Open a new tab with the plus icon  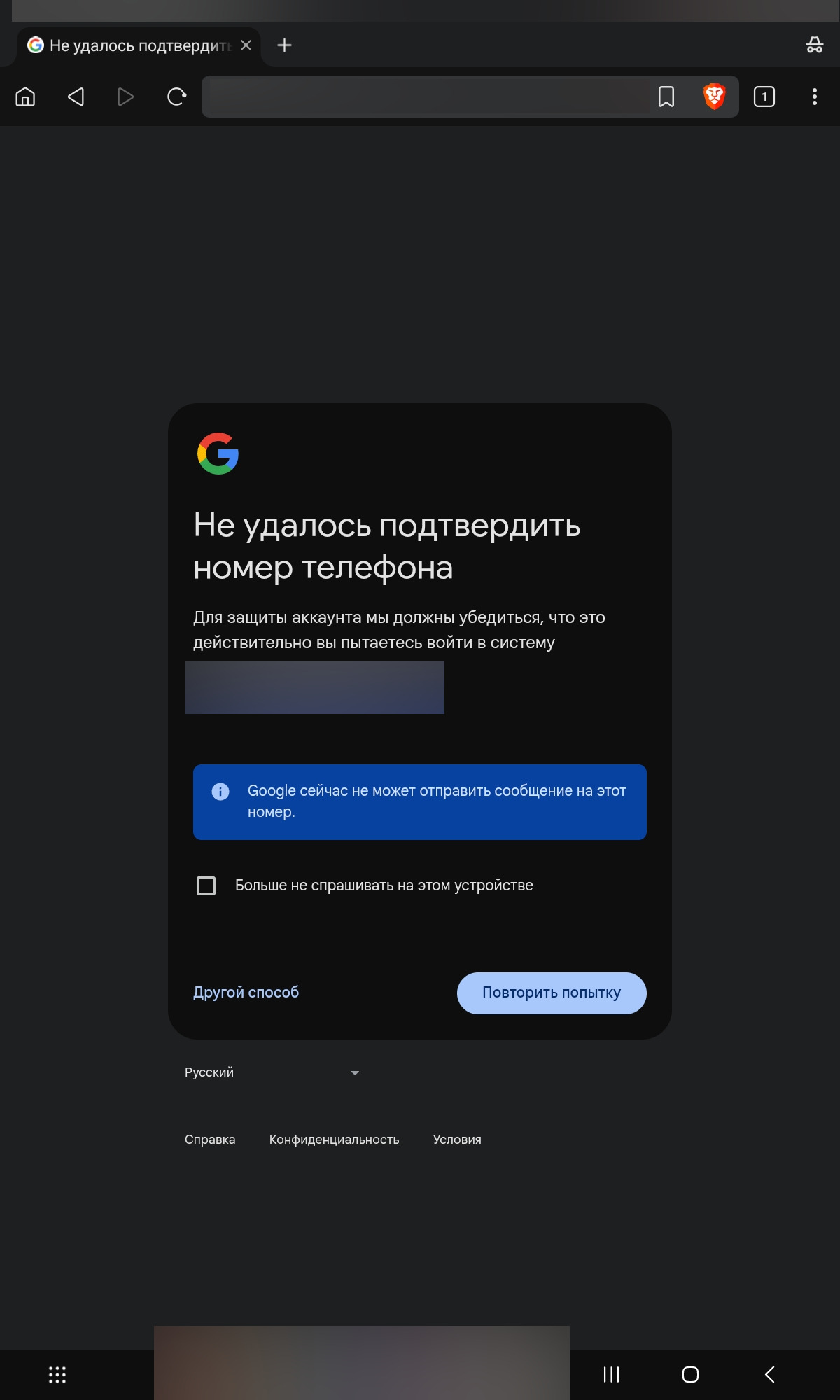(284, 45)
